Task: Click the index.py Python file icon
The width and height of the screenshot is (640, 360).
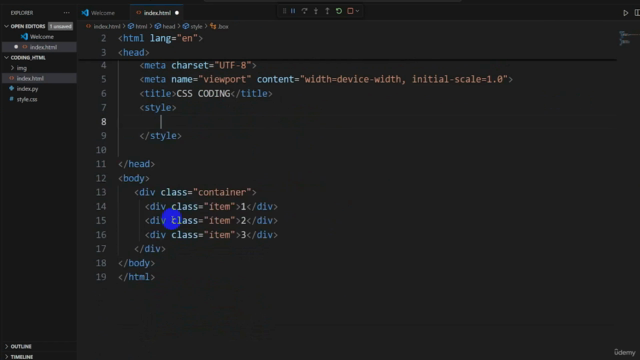Action: tap(11, 89)
